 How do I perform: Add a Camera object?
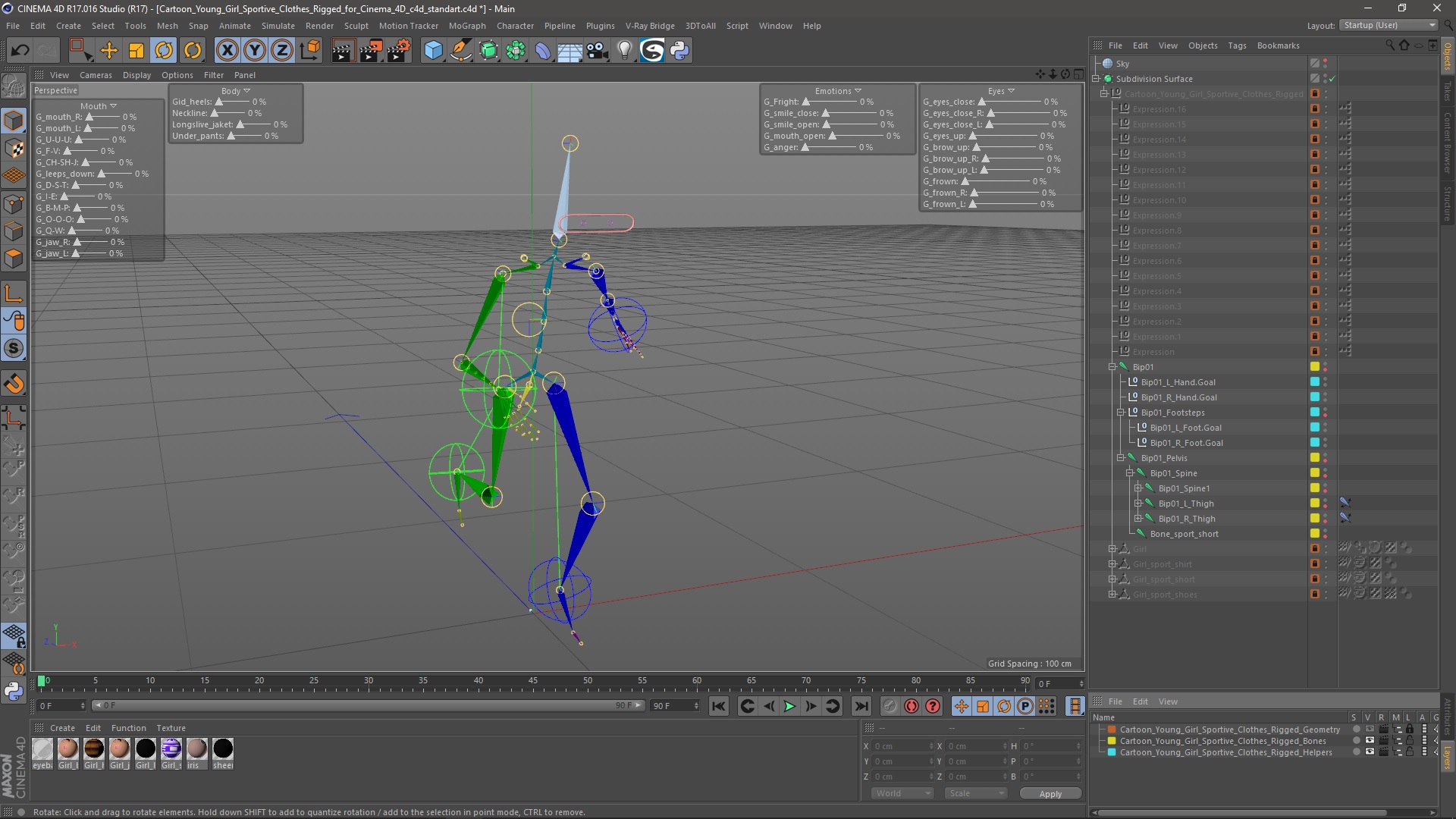[x=598, y=51]
